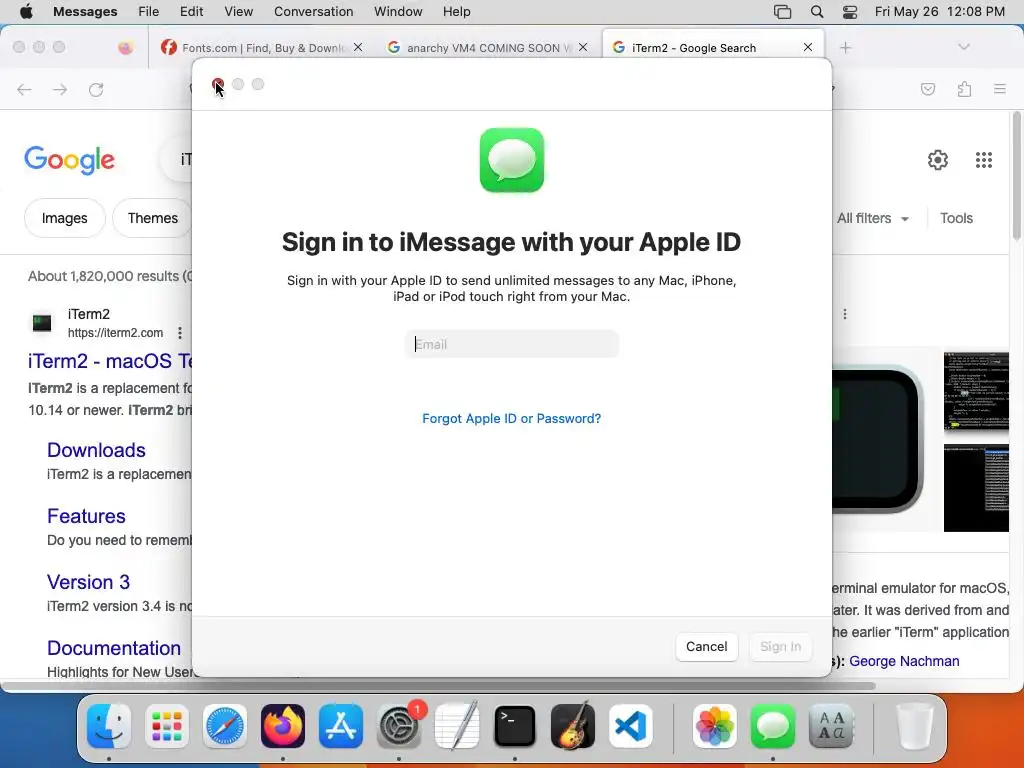
Task: Open TextEdit in the dock
Action: [x=457, y=726]
